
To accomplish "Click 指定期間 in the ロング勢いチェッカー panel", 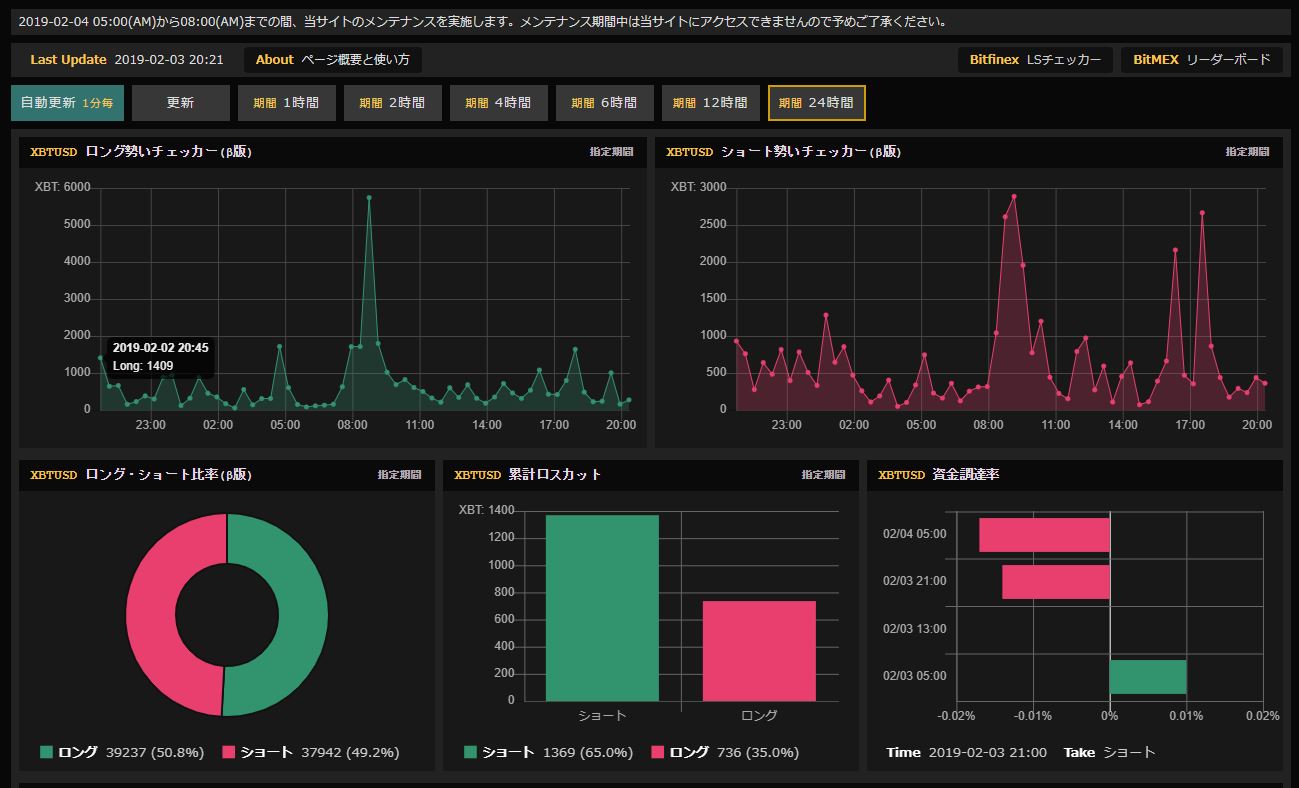I will [x=611, y=152].
